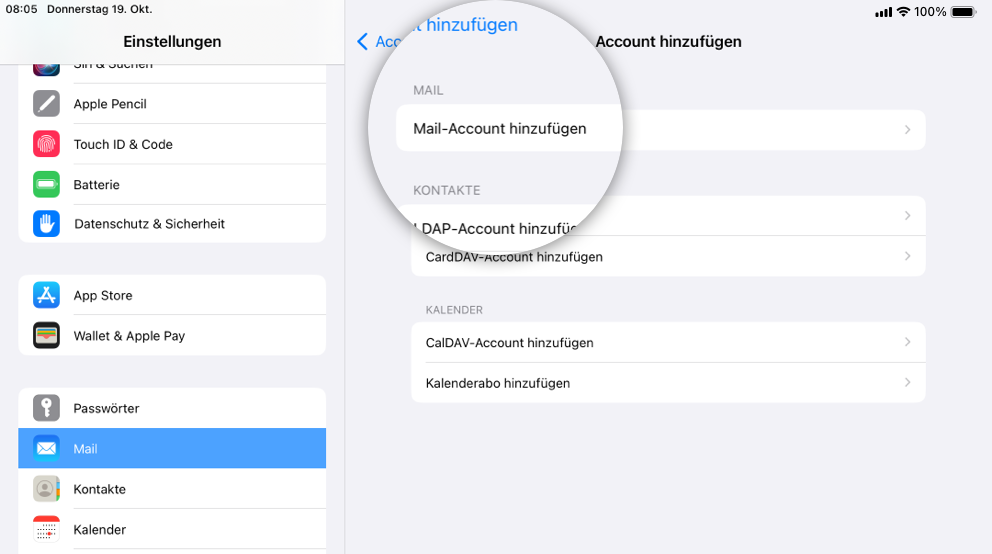This screenshot has height=554, width=992.
Task: Open Touch ID & Code settings
Action: point(172,144)
